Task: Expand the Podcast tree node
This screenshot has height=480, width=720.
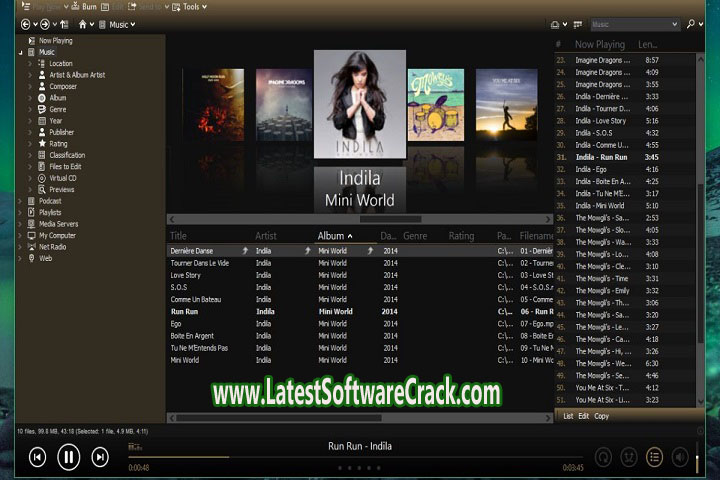Action: point(20,201)
